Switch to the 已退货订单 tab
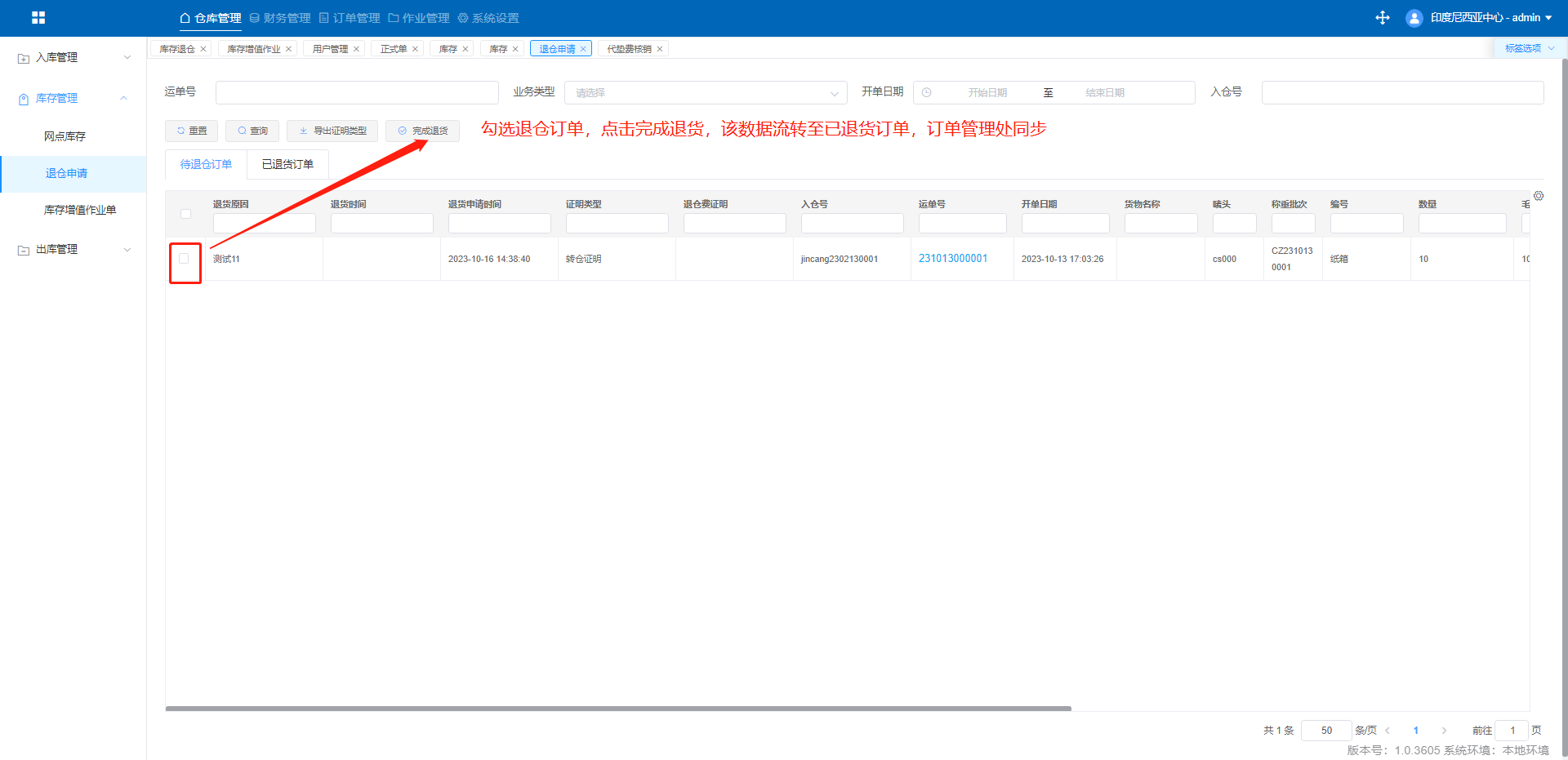Screen dimensions: 1568x760 (x=287, y=164)
